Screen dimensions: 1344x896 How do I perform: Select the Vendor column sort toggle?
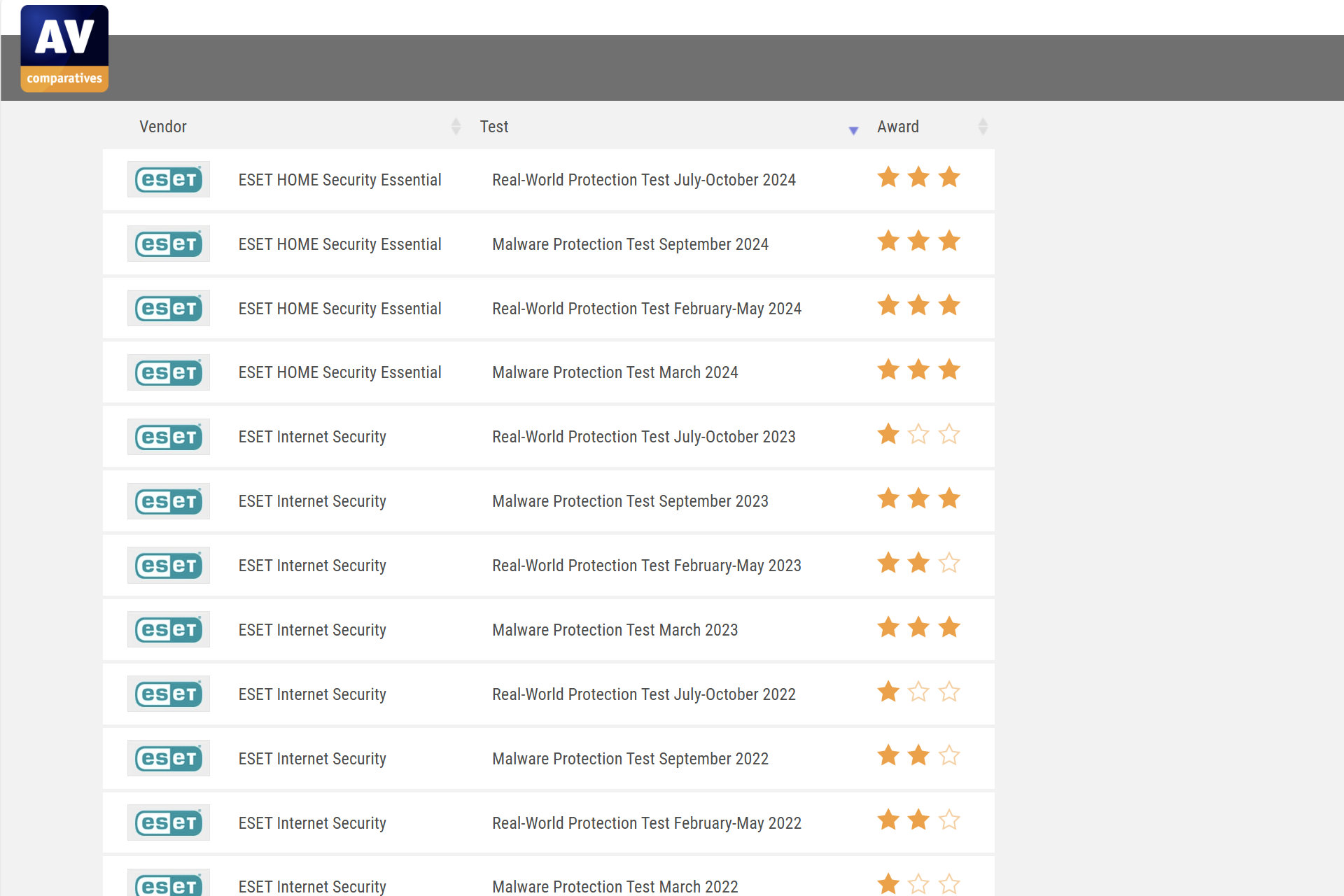451,126
